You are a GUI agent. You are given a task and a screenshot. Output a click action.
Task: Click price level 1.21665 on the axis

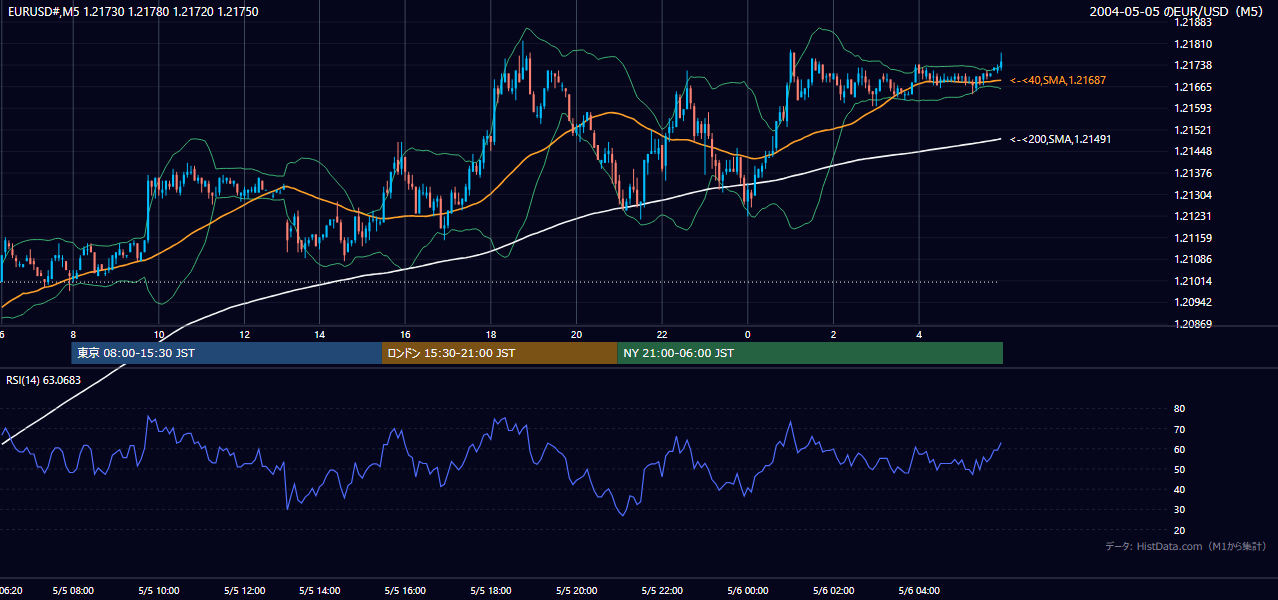coord(1194,87)
